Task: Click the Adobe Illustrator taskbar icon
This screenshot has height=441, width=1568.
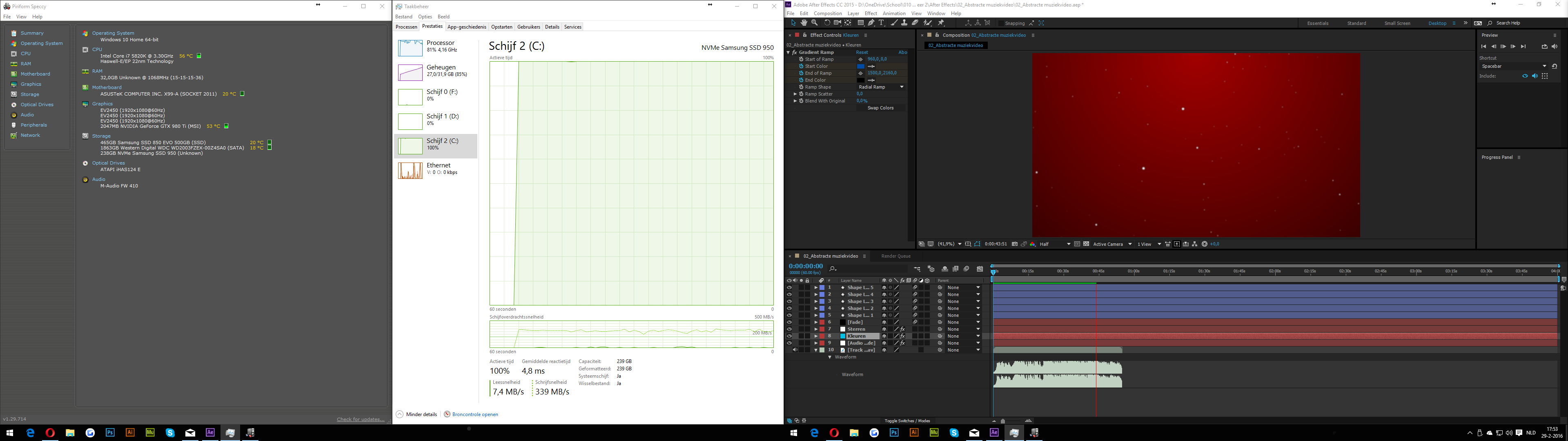Action: [914, 432]
